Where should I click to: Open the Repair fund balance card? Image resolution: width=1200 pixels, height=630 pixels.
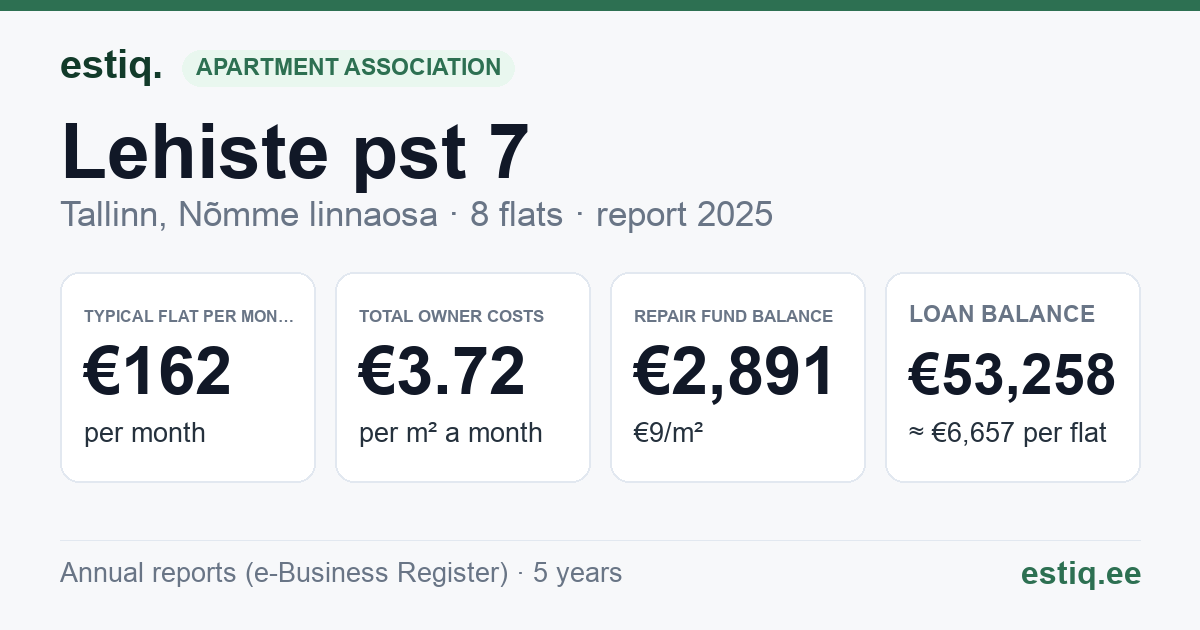pyautogui.click(x=738, y=377)
